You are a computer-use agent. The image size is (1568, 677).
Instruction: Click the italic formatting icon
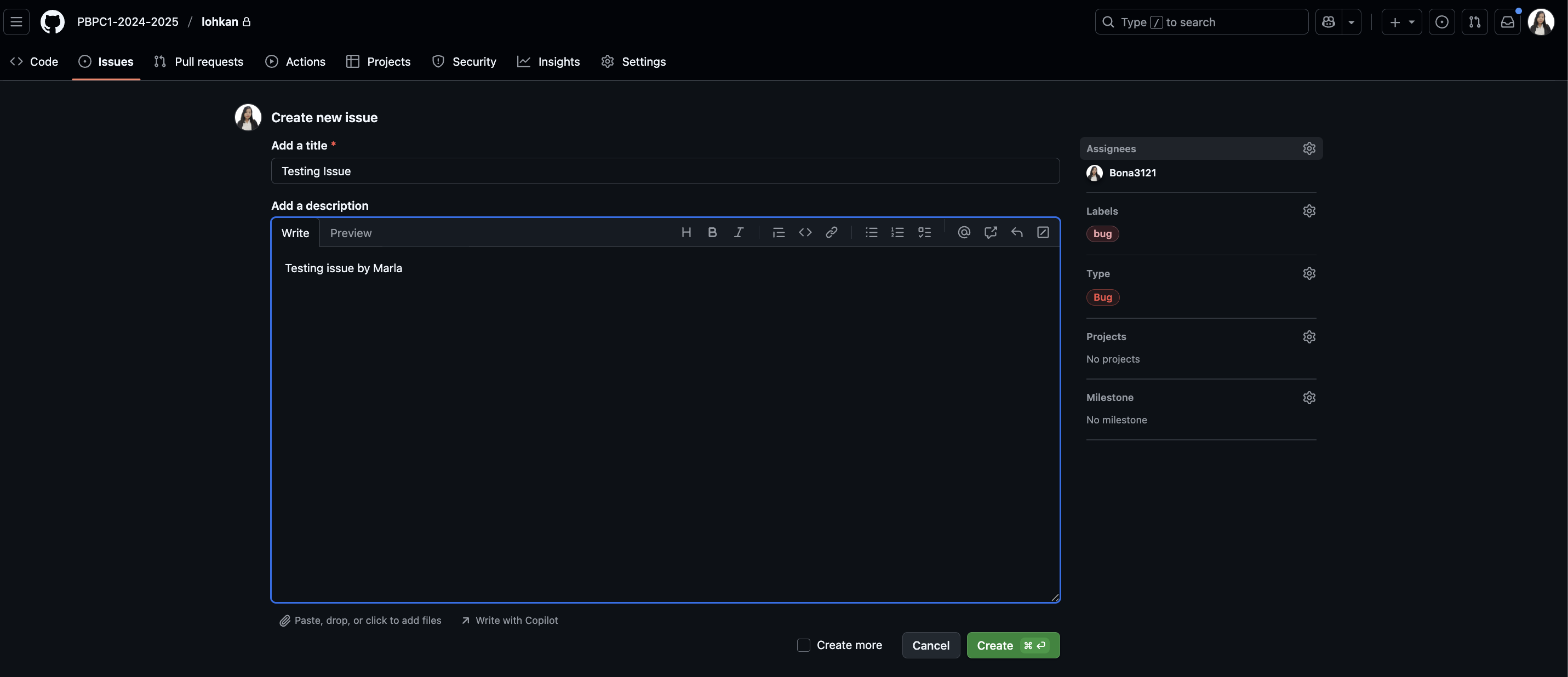point(739,233)
